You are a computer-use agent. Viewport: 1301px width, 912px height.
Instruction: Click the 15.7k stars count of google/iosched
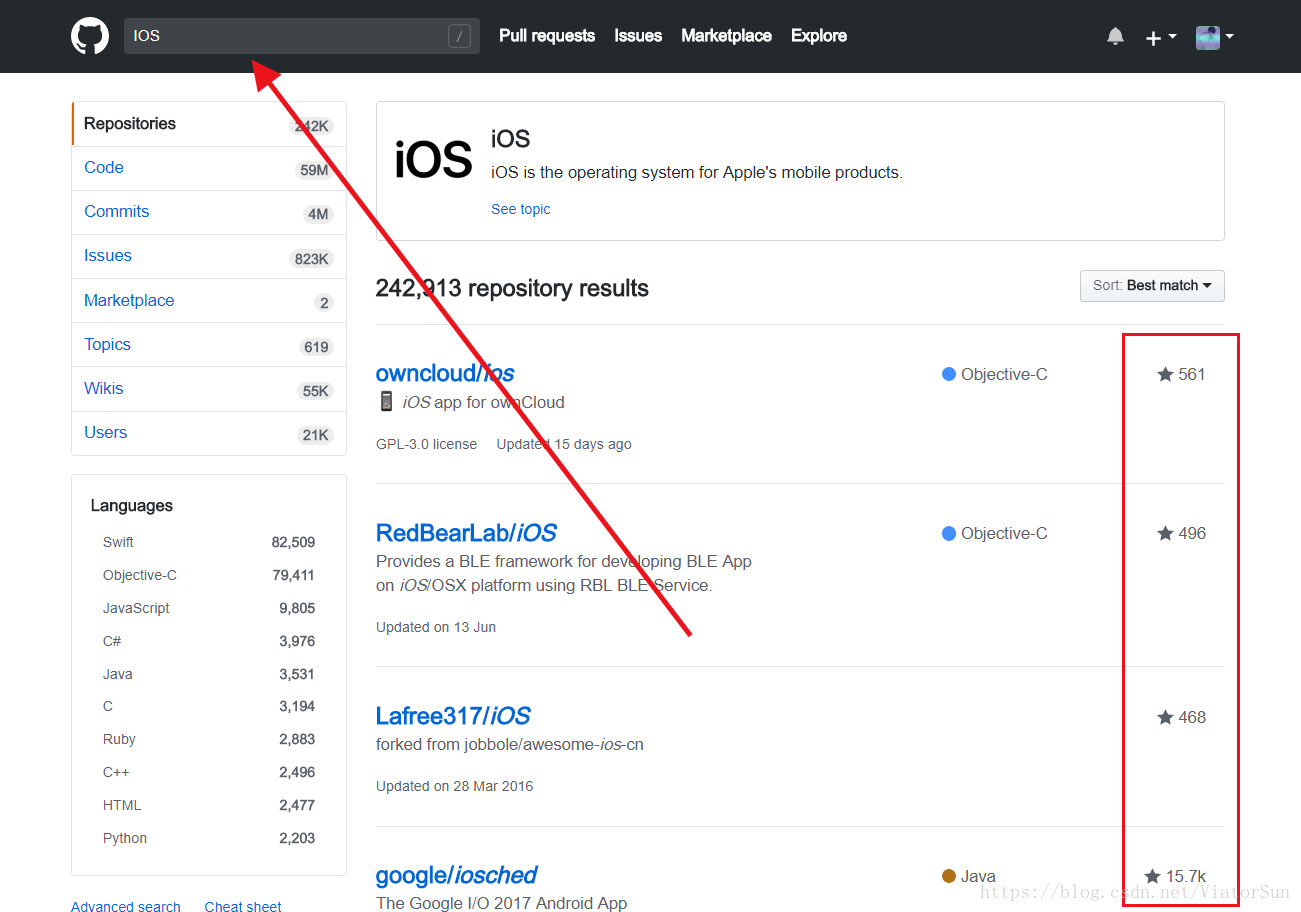click(x=1175, y=876)
